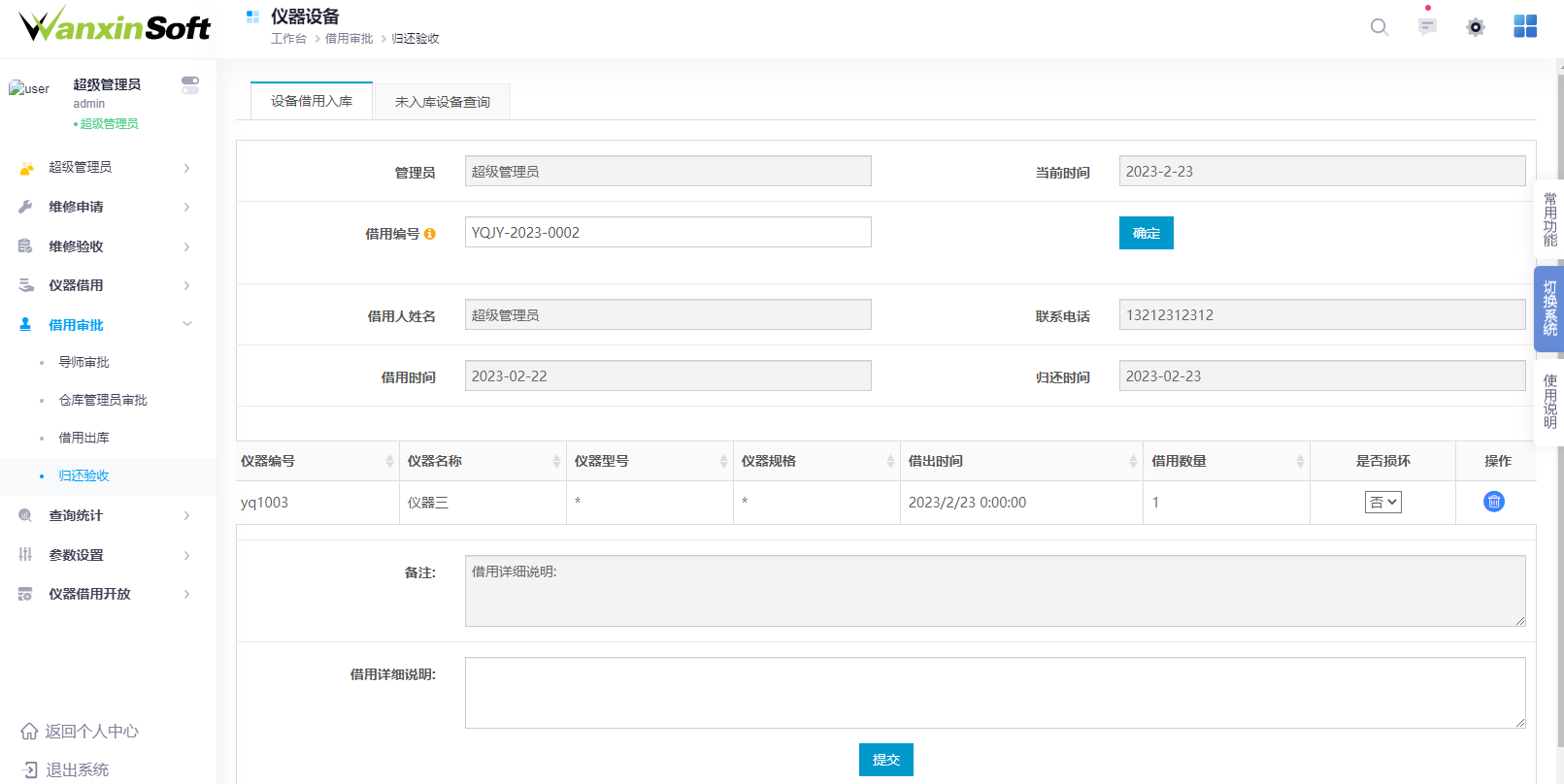The height and width of the screenshot is (784, 1564).
Task: Open the settings gear icon in header
Action: click(1476, 27)
